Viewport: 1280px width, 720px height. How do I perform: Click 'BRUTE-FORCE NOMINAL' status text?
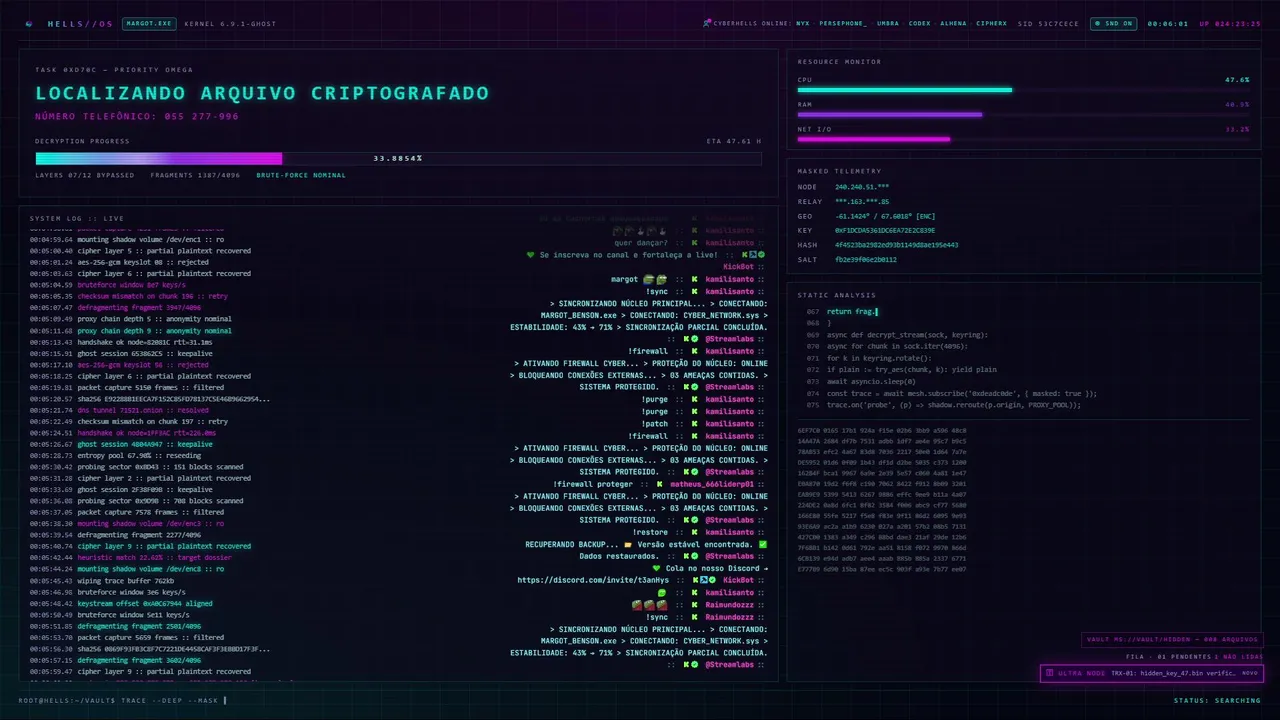click(301, 175)
